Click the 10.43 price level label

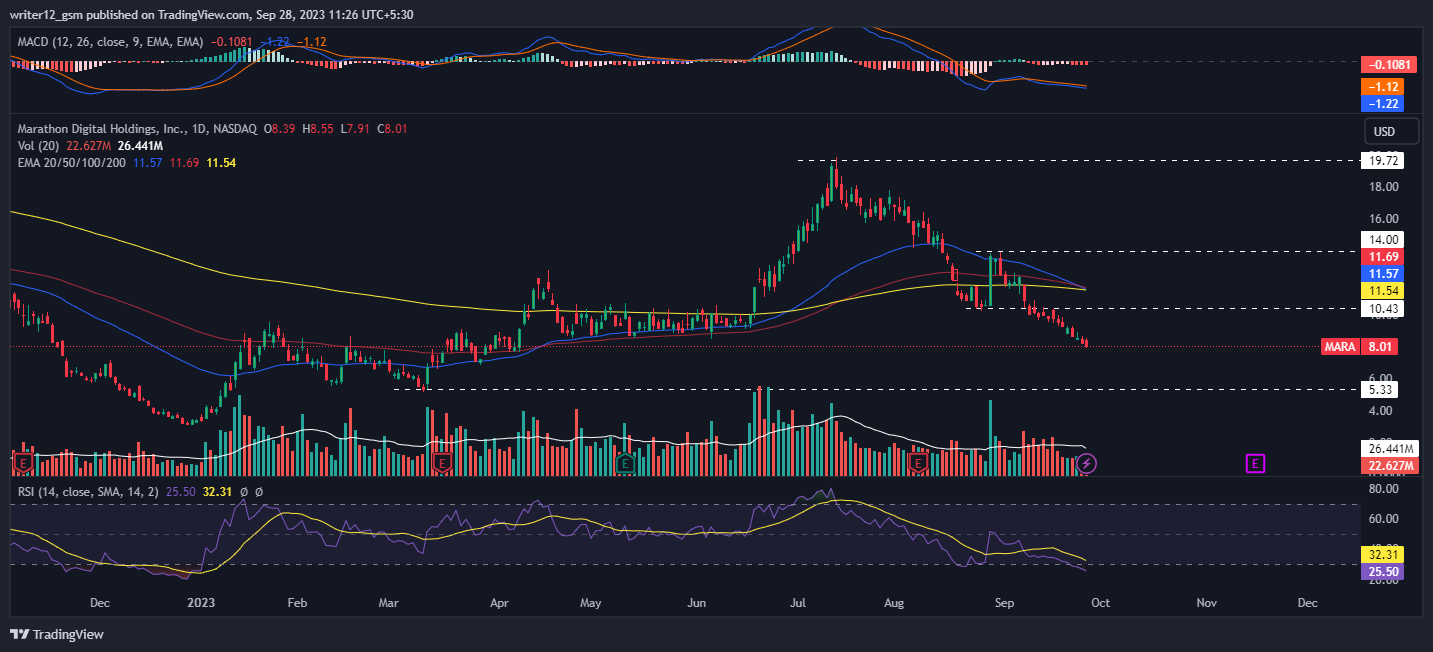click(1384, 309)
